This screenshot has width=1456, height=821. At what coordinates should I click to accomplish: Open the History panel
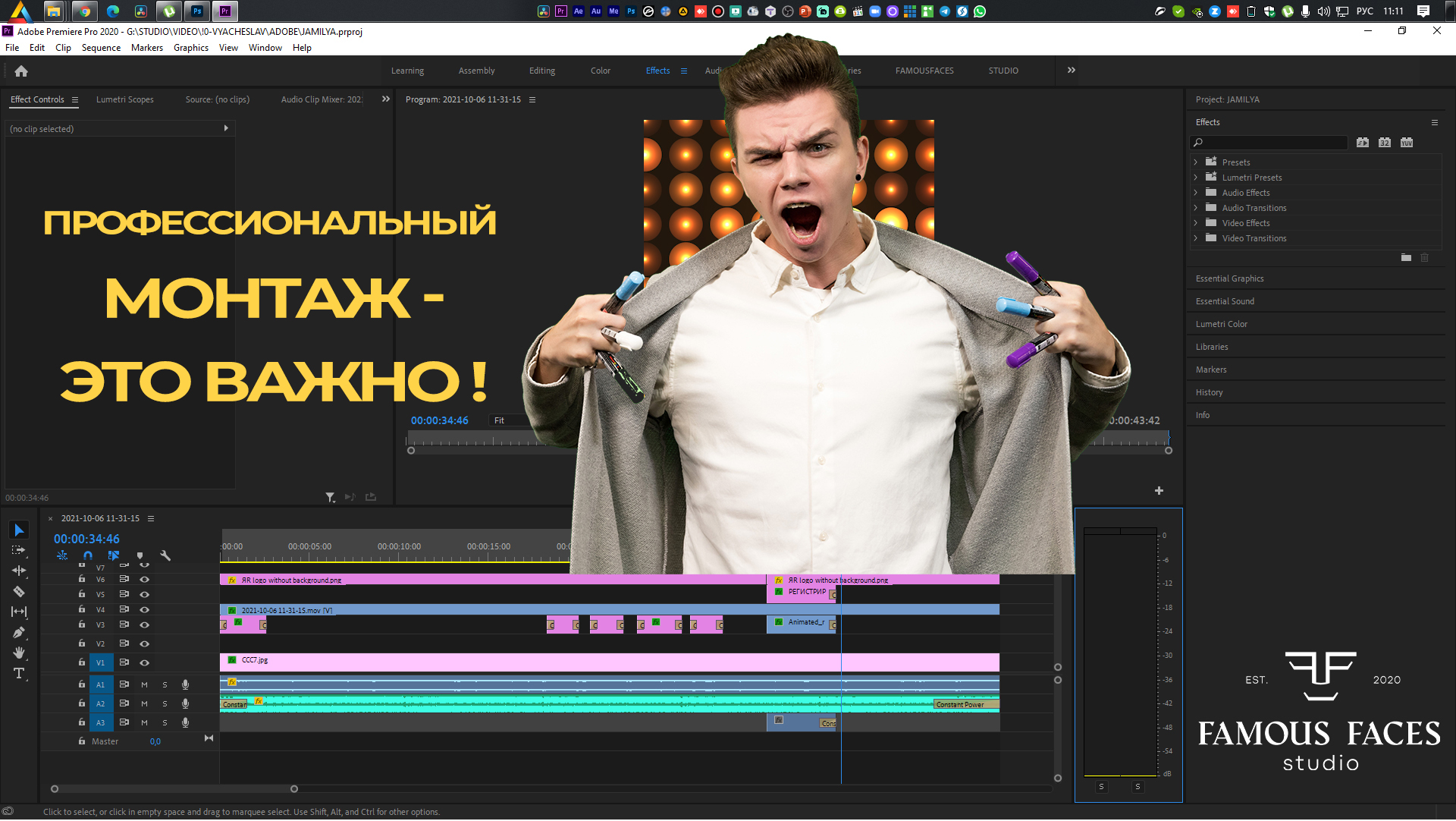click(x=1209, y=393)
